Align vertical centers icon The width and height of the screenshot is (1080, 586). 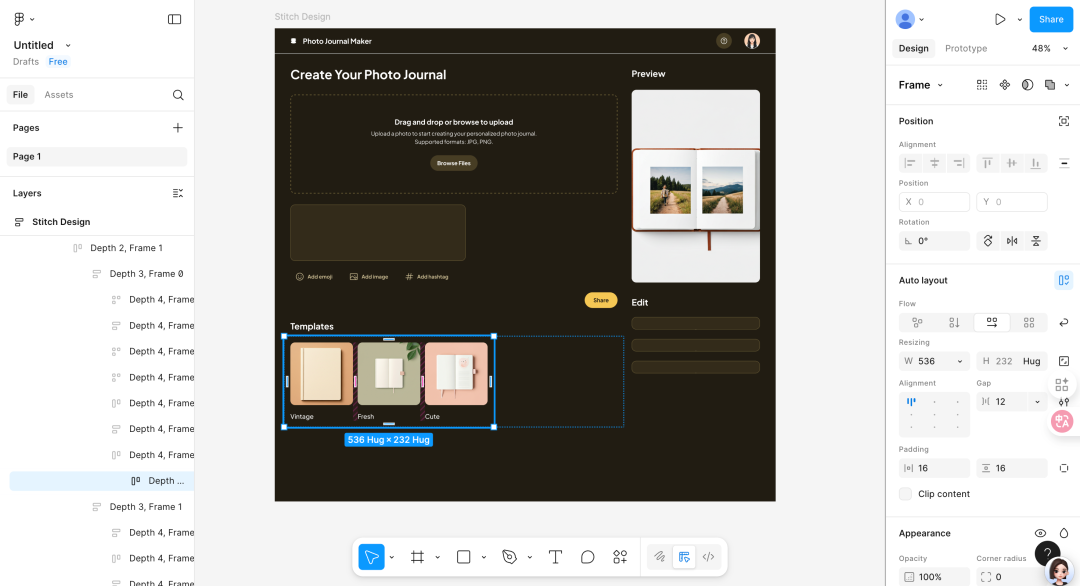[x=1011, y=163]
